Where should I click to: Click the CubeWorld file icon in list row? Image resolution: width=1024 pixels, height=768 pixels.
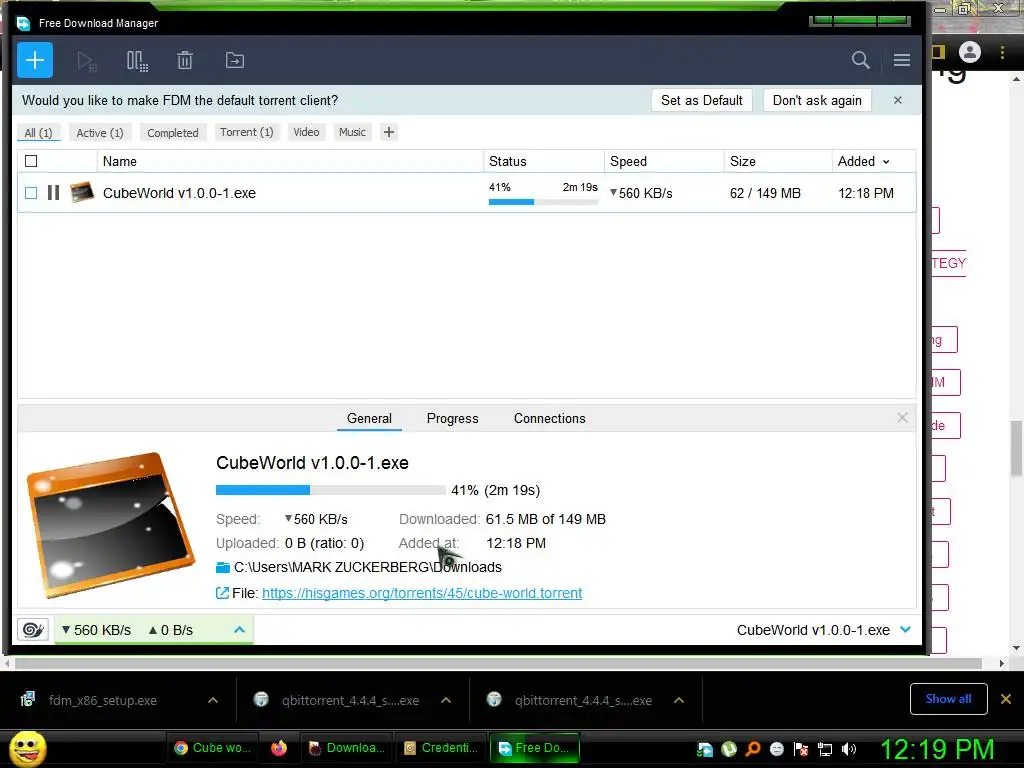(82, 192)
